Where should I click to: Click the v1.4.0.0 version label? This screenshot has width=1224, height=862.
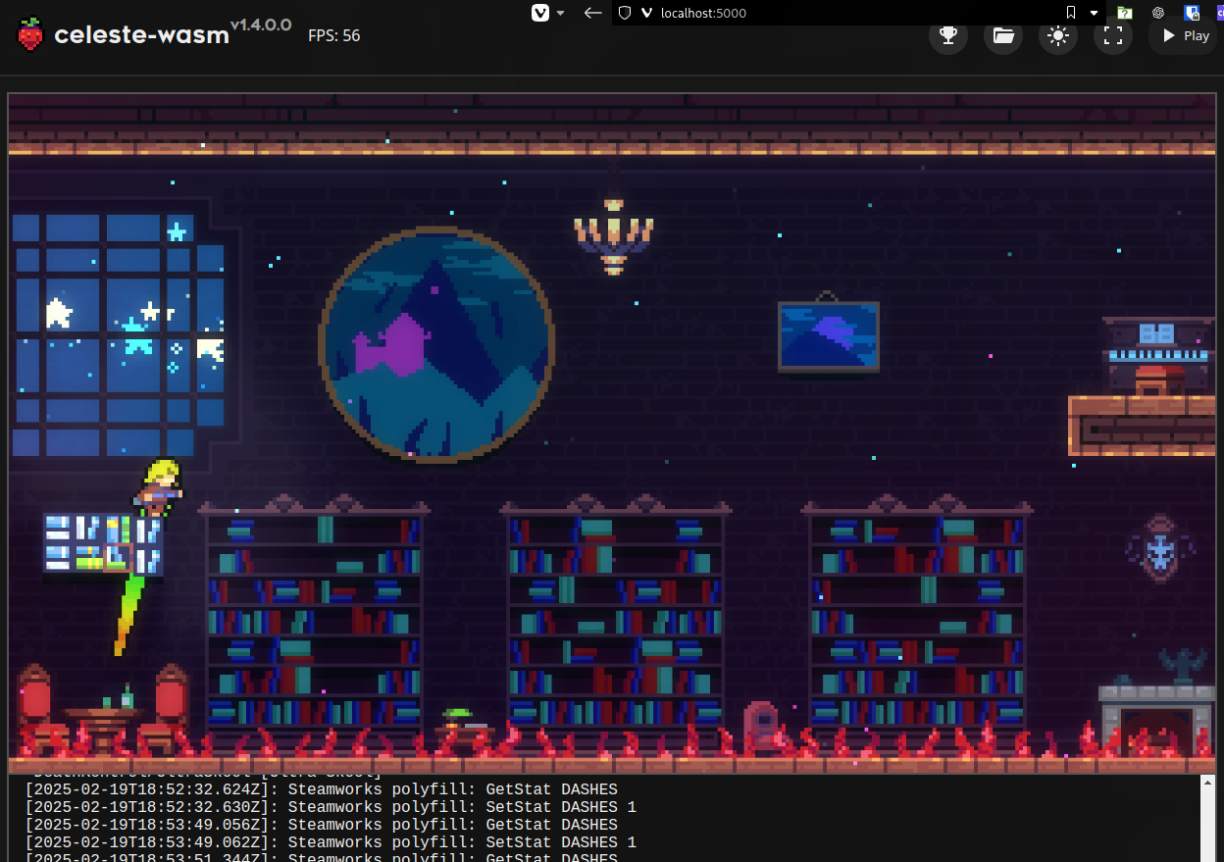tap(261, 24)
